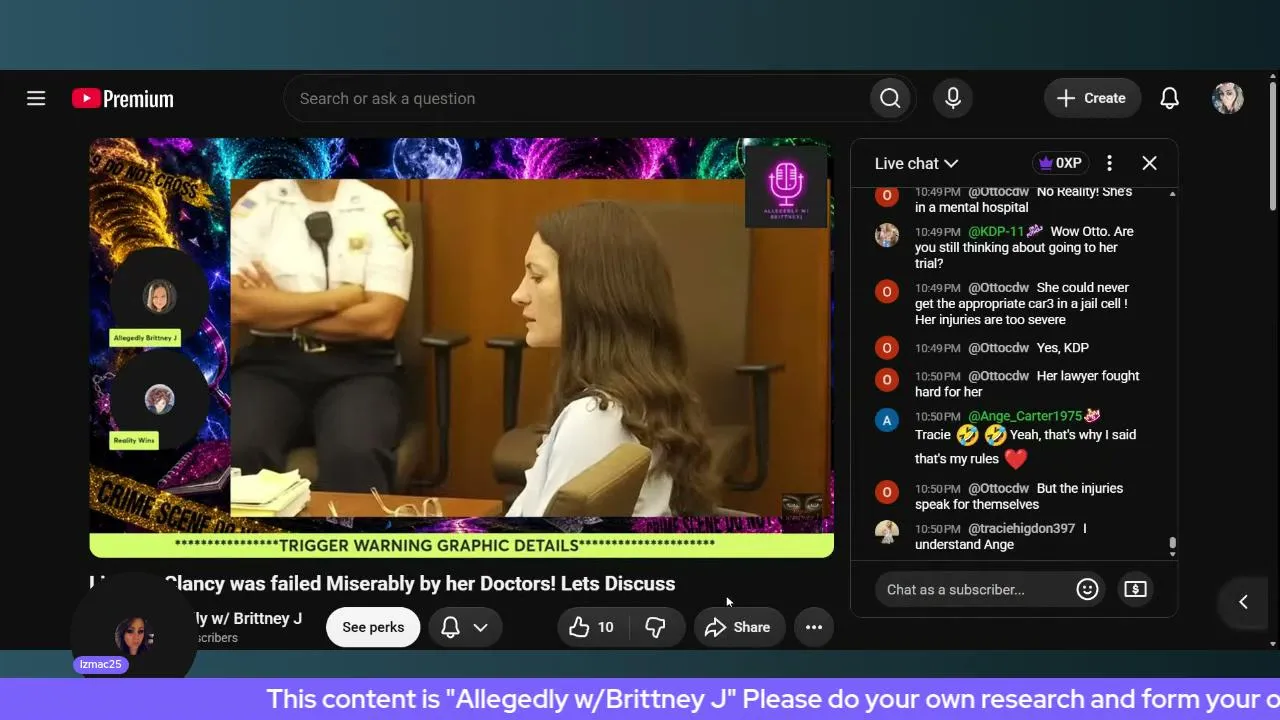Open the YouTube guide hamburger menu
This screenshot has width=1280, height=720.
(x=36, y=98)
